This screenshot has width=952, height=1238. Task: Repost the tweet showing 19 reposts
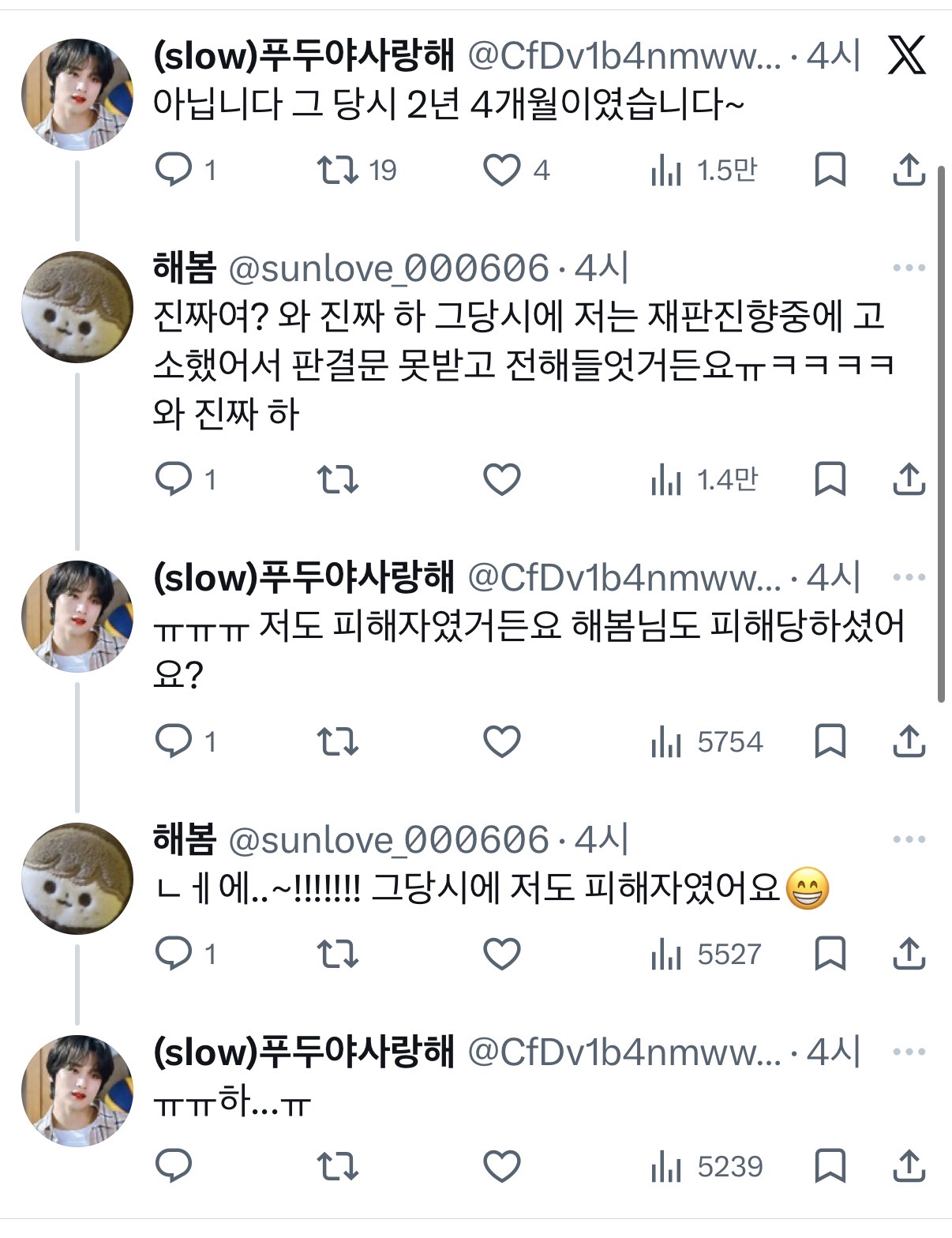338,170
